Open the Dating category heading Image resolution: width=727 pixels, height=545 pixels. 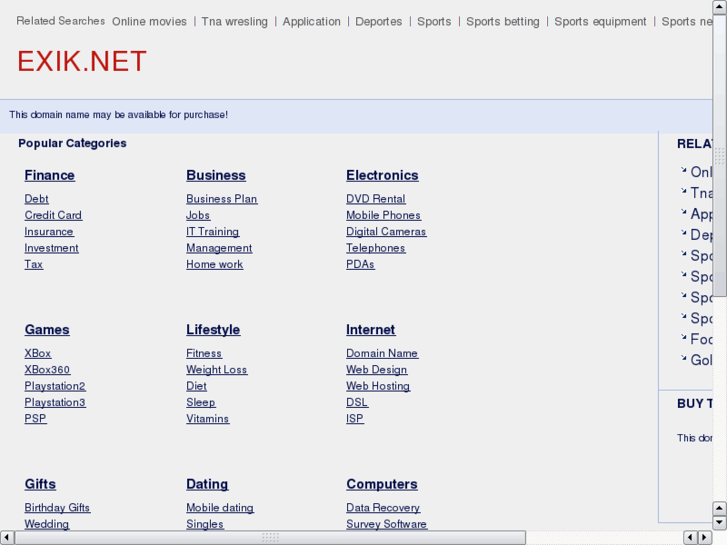click(207, 484)
